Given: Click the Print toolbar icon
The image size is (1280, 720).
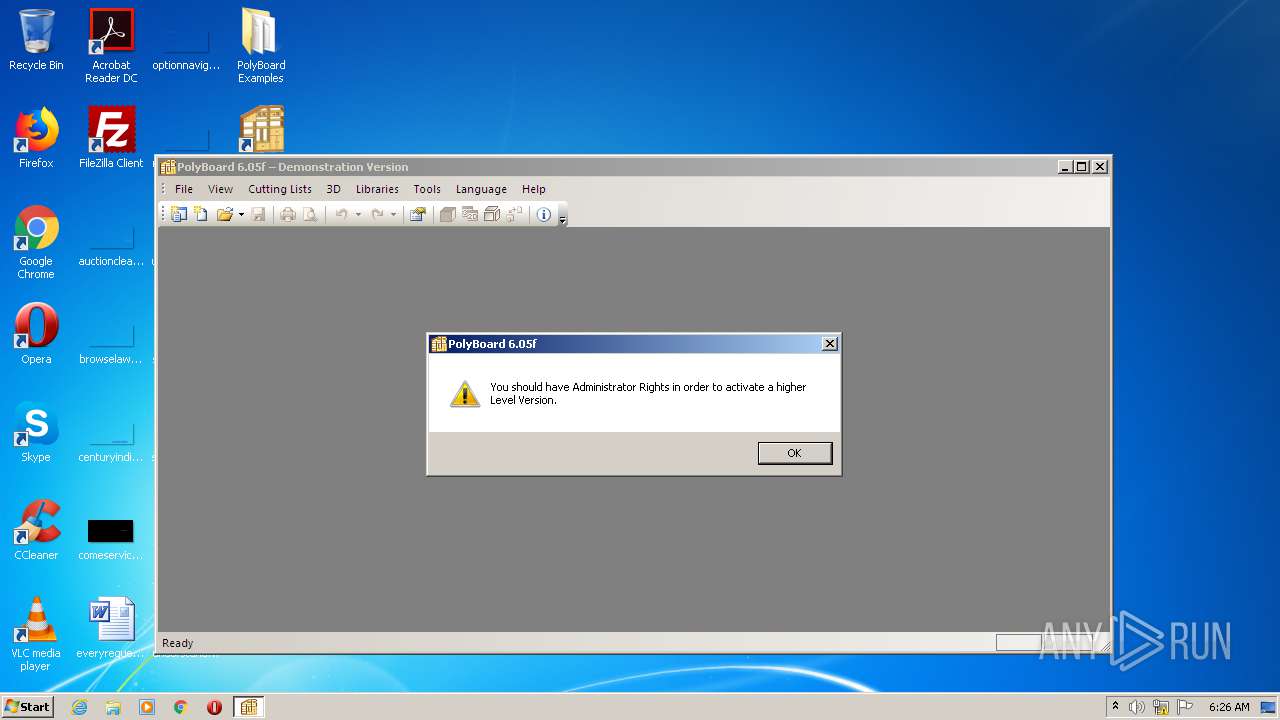Looking at the screenshot, I should pos(288,214).
